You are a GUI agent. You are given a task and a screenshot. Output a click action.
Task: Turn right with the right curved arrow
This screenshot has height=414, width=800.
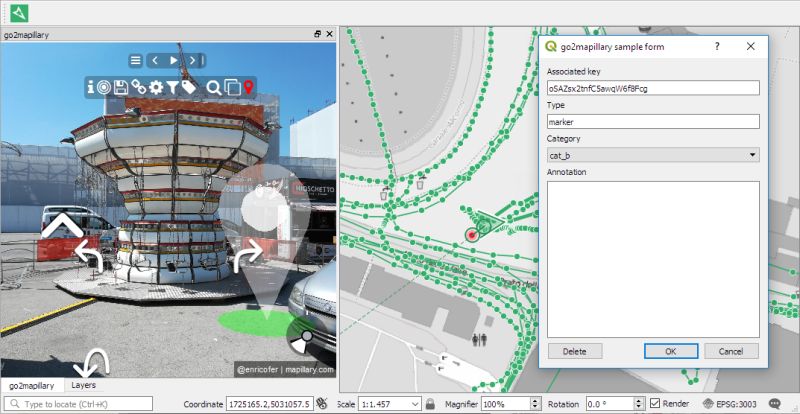pos(248,256)
